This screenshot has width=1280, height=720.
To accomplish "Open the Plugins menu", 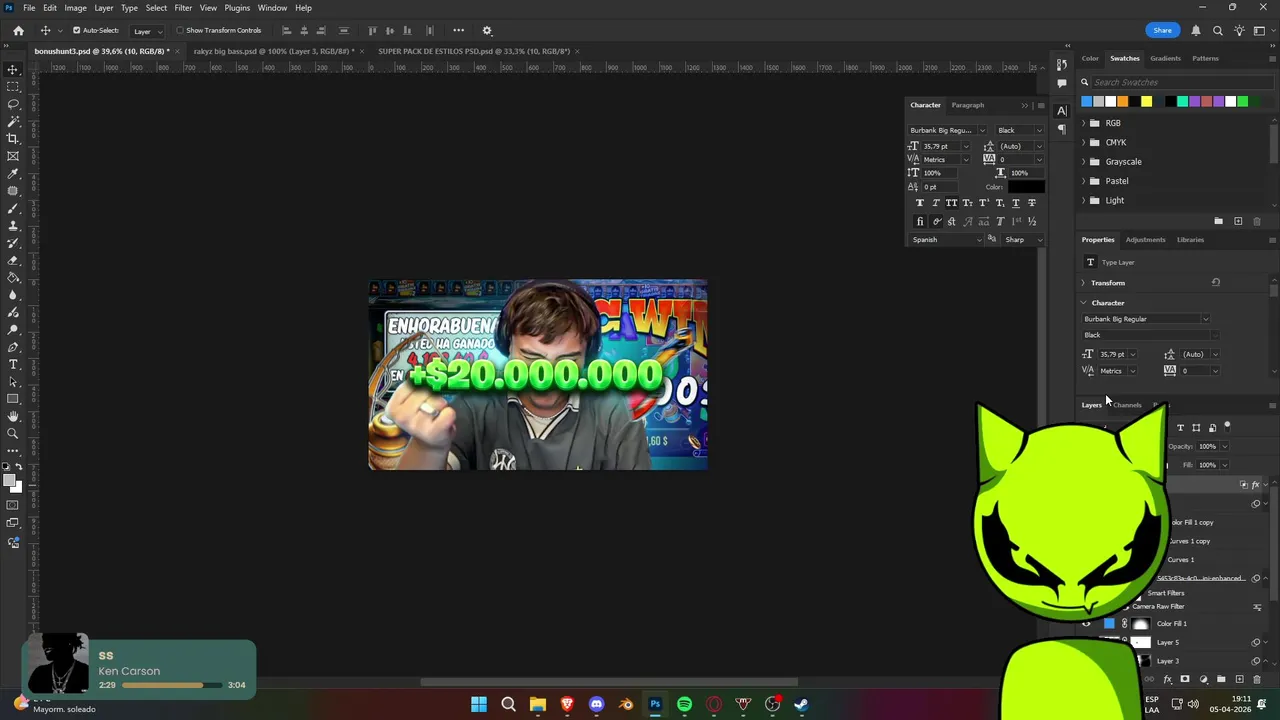I will [x=237, y=8].
